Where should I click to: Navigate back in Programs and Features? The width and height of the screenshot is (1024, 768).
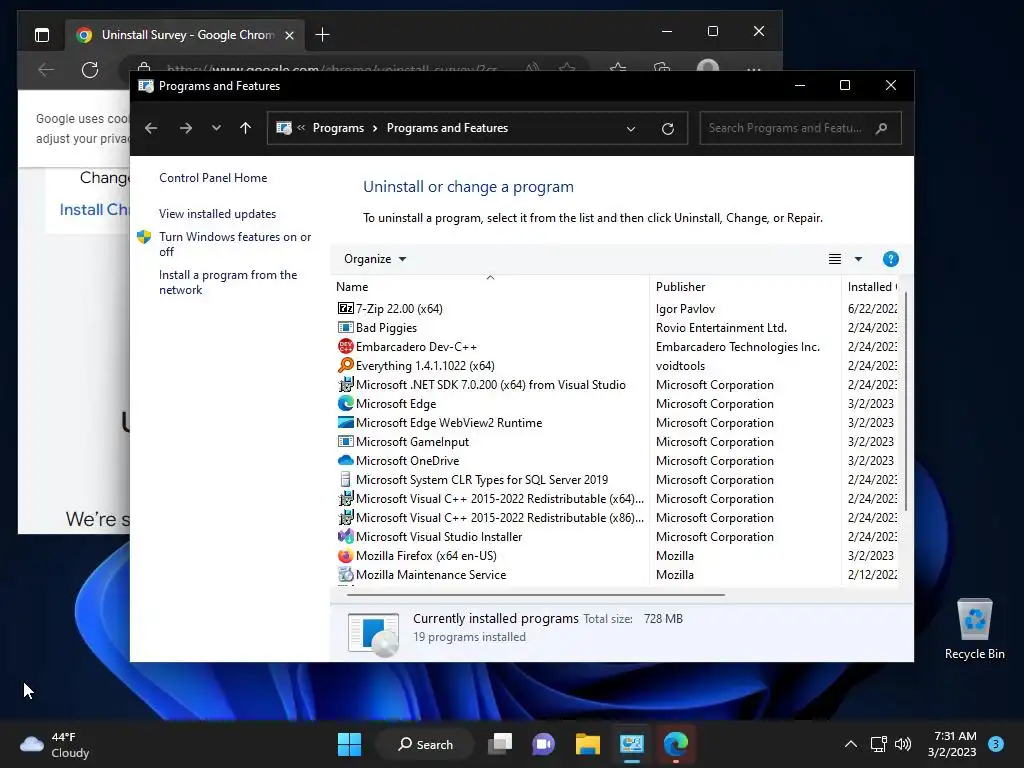151,128
